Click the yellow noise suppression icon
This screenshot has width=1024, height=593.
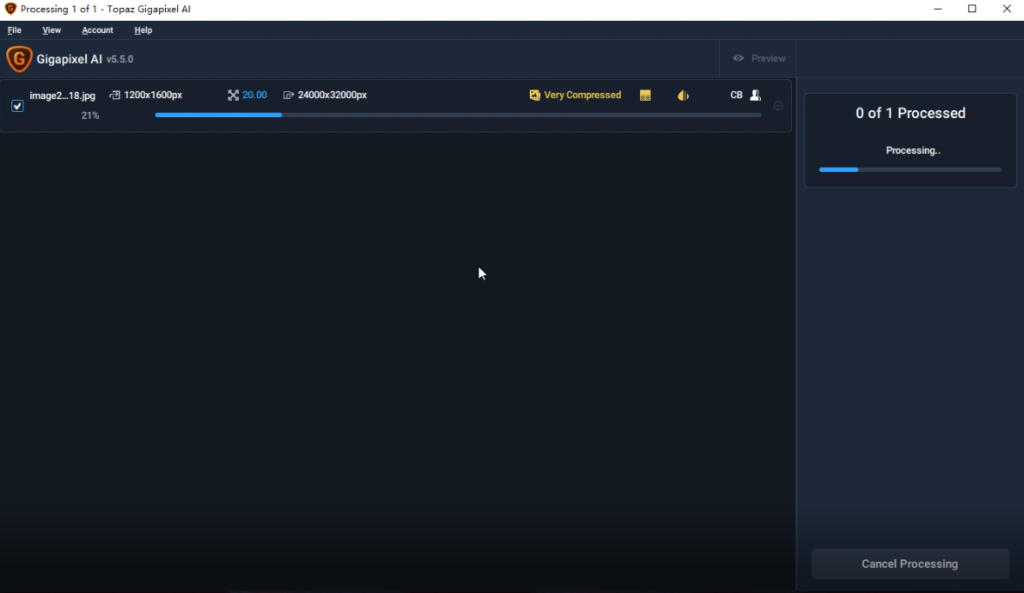(645, 95)
